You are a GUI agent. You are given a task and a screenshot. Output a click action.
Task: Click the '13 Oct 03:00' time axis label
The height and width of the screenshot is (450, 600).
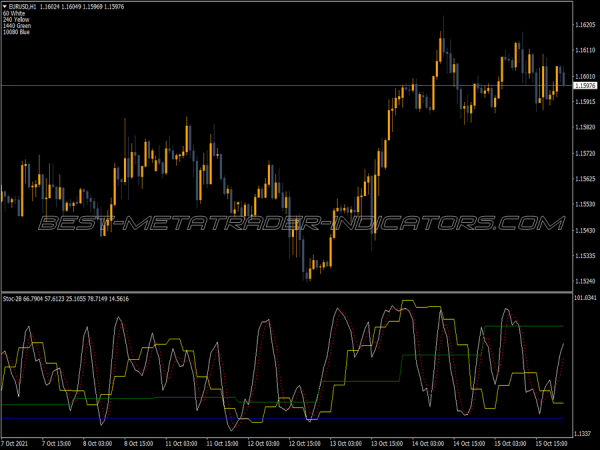click(346, 443)
